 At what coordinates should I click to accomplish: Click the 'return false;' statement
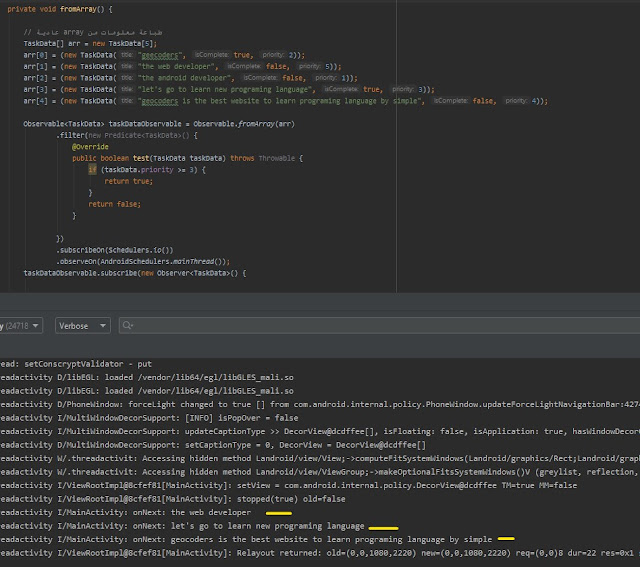click(114, 204)
